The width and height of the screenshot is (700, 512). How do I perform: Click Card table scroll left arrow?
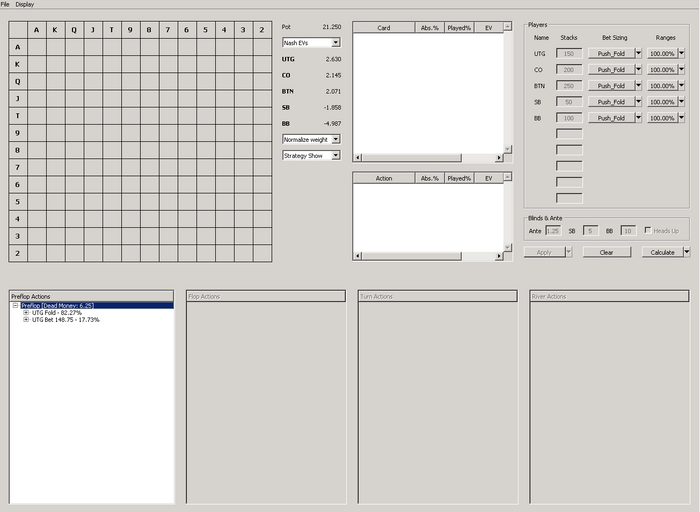tap(358, 158)
